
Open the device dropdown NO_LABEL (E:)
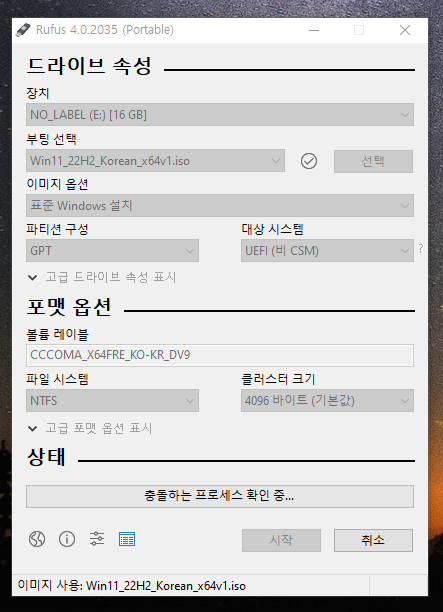click(x=220, y=114)
